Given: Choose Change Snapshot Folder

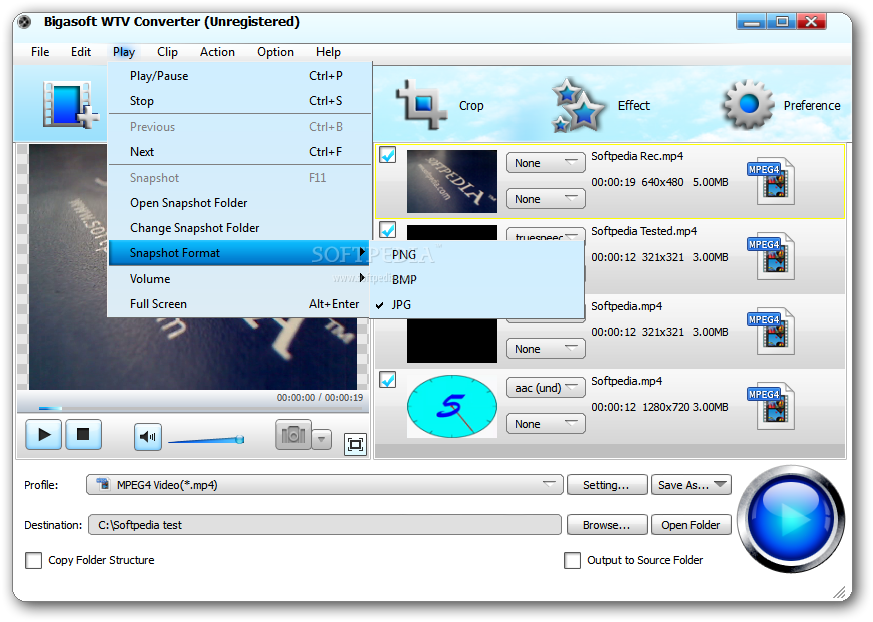Looking at the screenshot, I should click(x=239, y=228).
